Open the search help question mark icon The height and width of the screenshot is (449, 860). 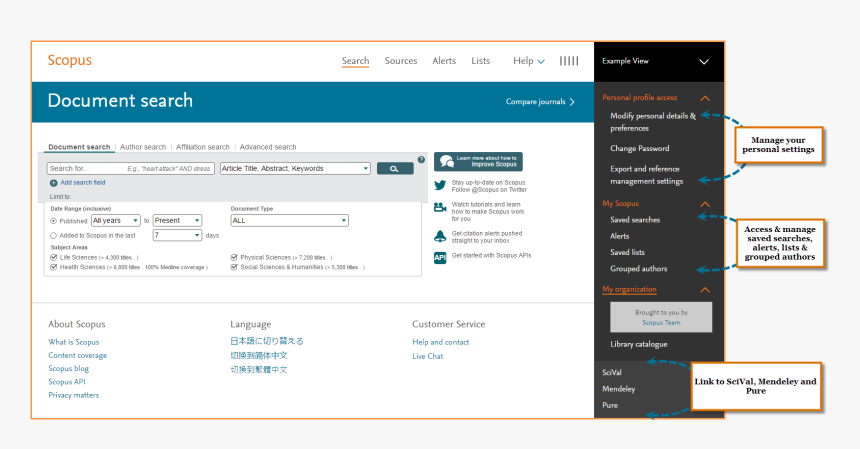point(421,160)
